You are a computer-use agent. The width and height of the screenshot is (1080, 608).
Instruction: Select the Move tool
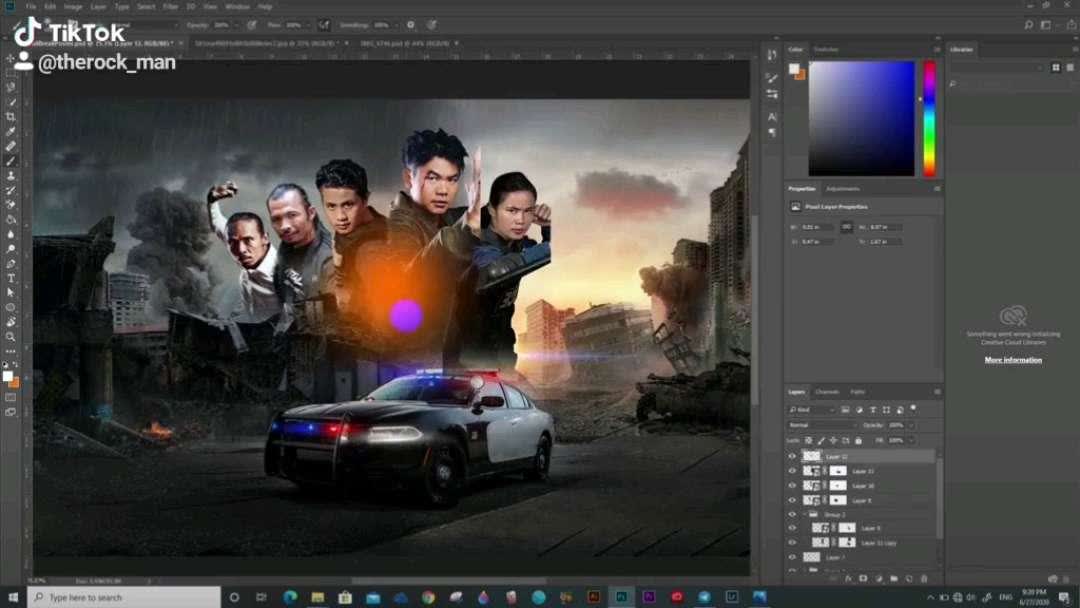pyautogui.click(x=12, y=58)
